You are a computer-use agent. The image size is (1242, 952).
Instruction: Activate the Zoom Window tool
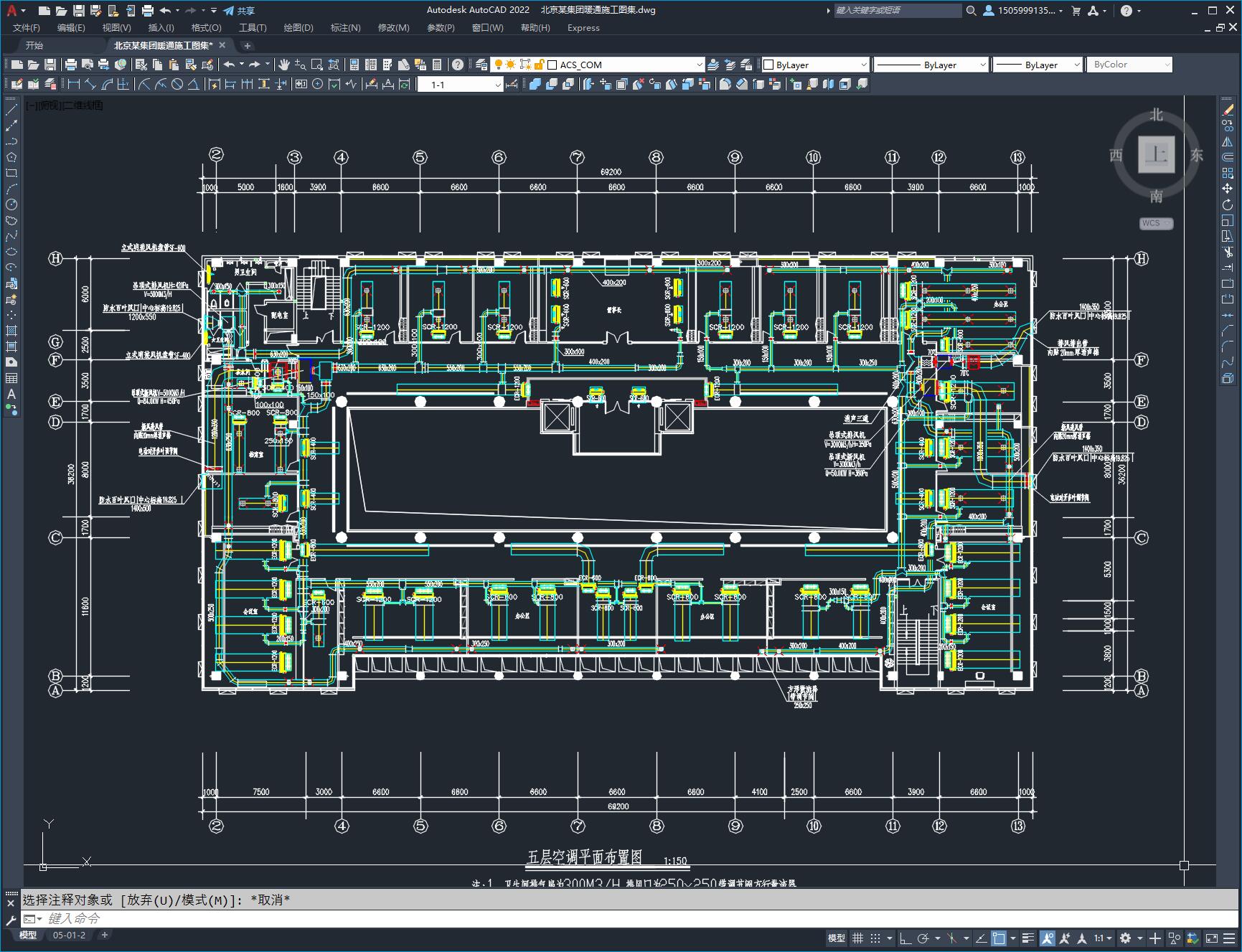(316, 65)
